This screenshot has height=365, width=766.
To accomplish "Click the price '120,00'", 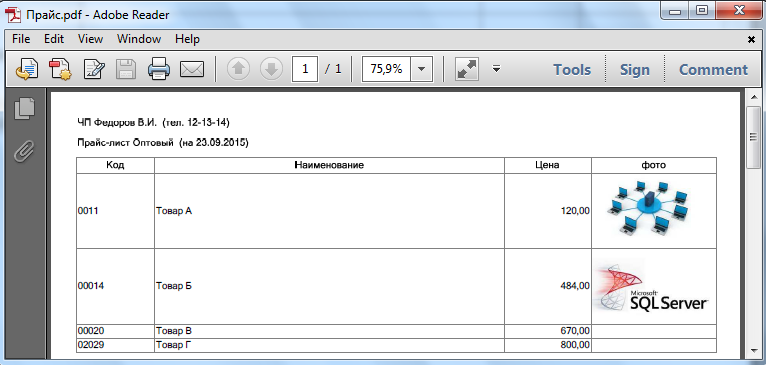I will coord(575,211).
